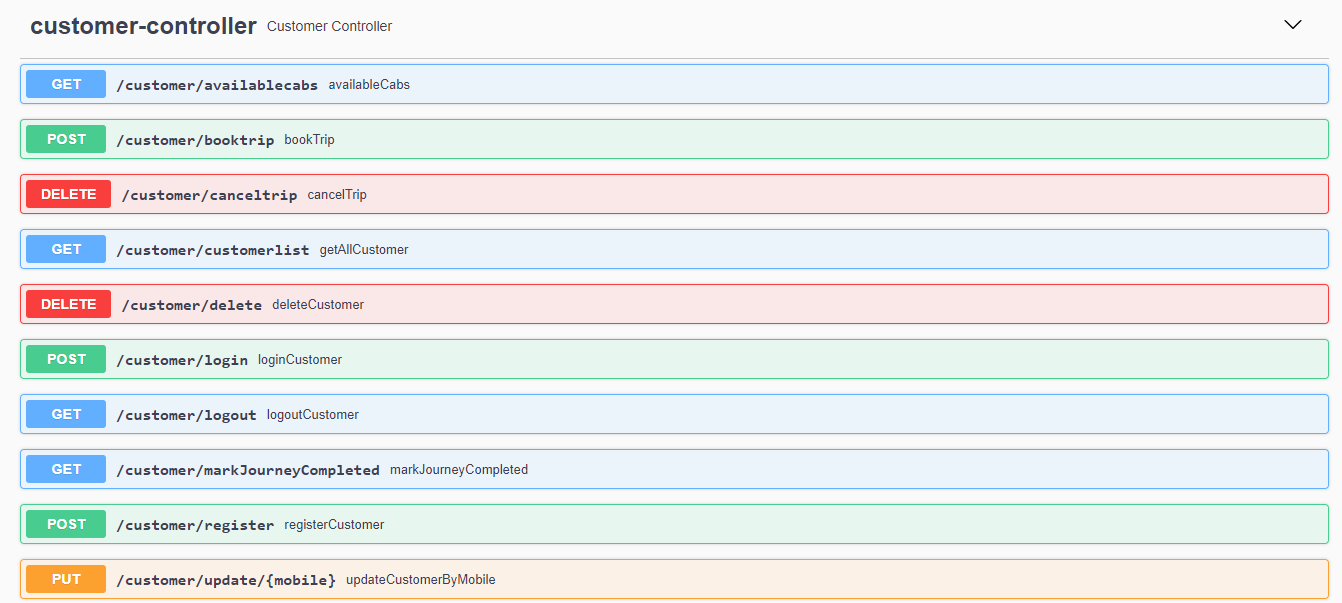Screen dimensions: 1342x603
Task: Collapse the customer-controller section with the chevron
Action: coord(1292,24)
